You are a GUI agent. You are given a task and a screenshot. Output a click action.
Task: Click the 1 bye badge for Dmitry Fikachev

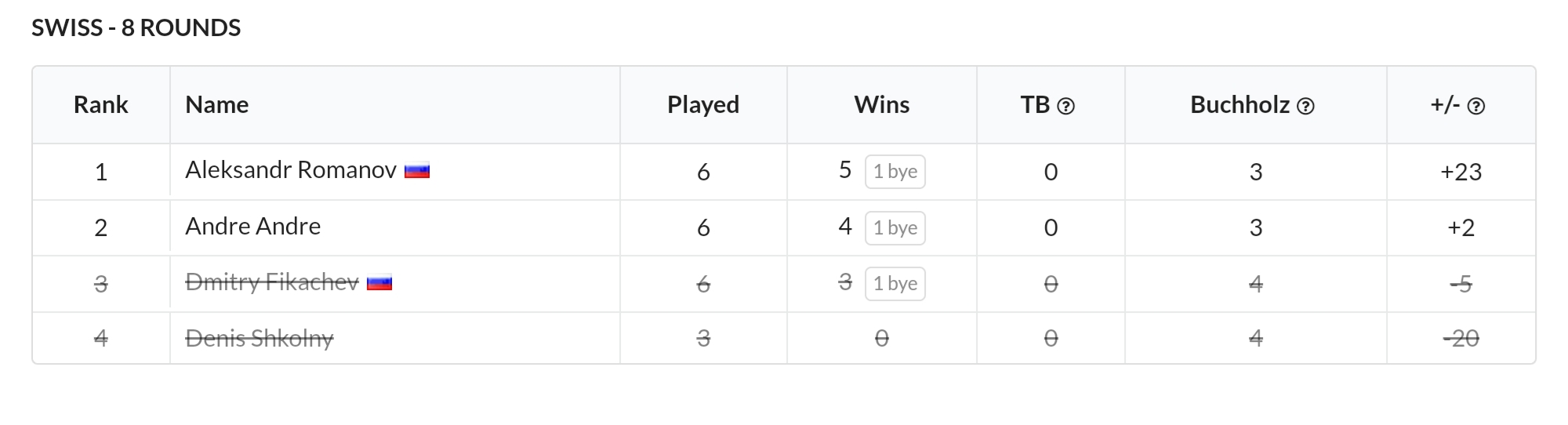point(895,284)
